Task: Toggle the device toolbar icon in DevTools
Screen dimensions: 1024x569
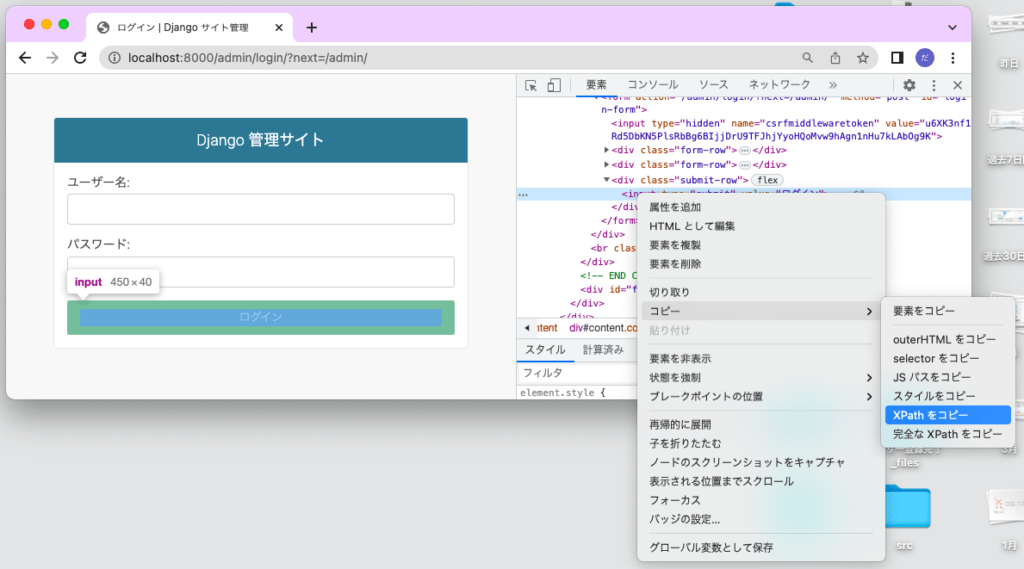Action: pyautogui.click(x=554, y=86)
